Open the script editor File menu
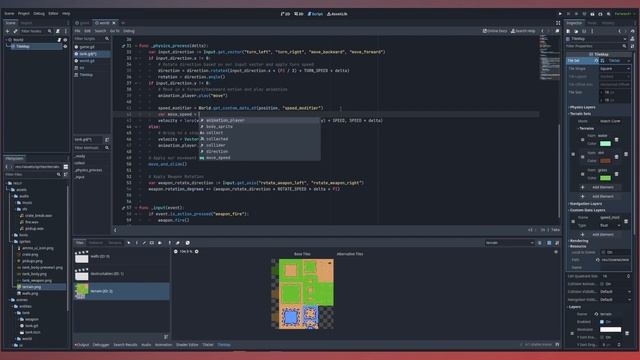This screenshot has width=640, height=360. [77, 31]
